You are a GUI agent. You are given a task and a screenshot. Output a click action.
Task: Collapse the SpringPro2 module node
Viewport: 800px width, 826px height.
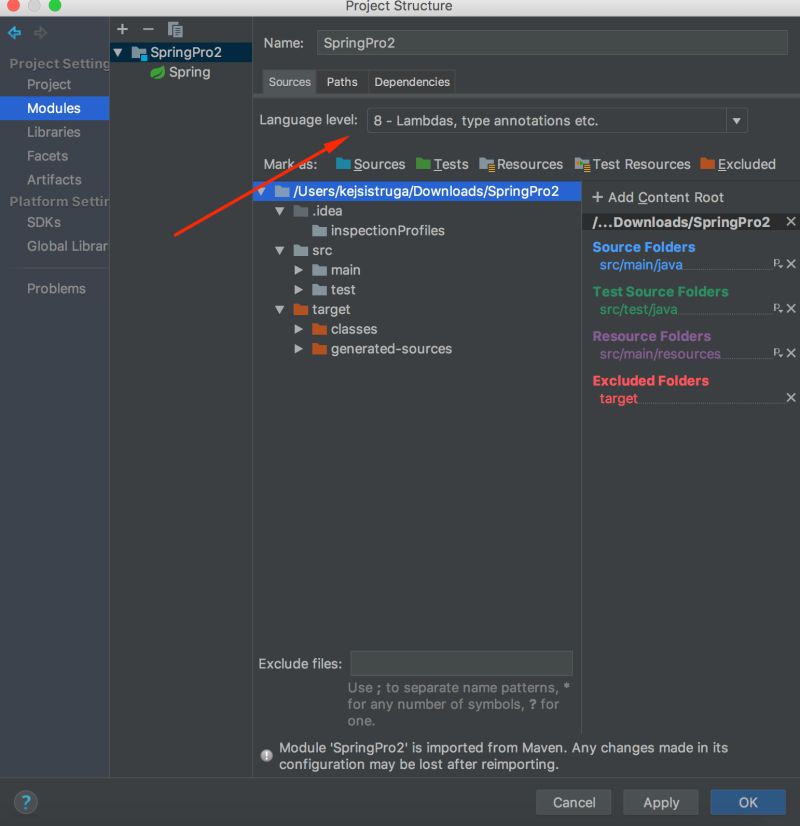(118, 52)
